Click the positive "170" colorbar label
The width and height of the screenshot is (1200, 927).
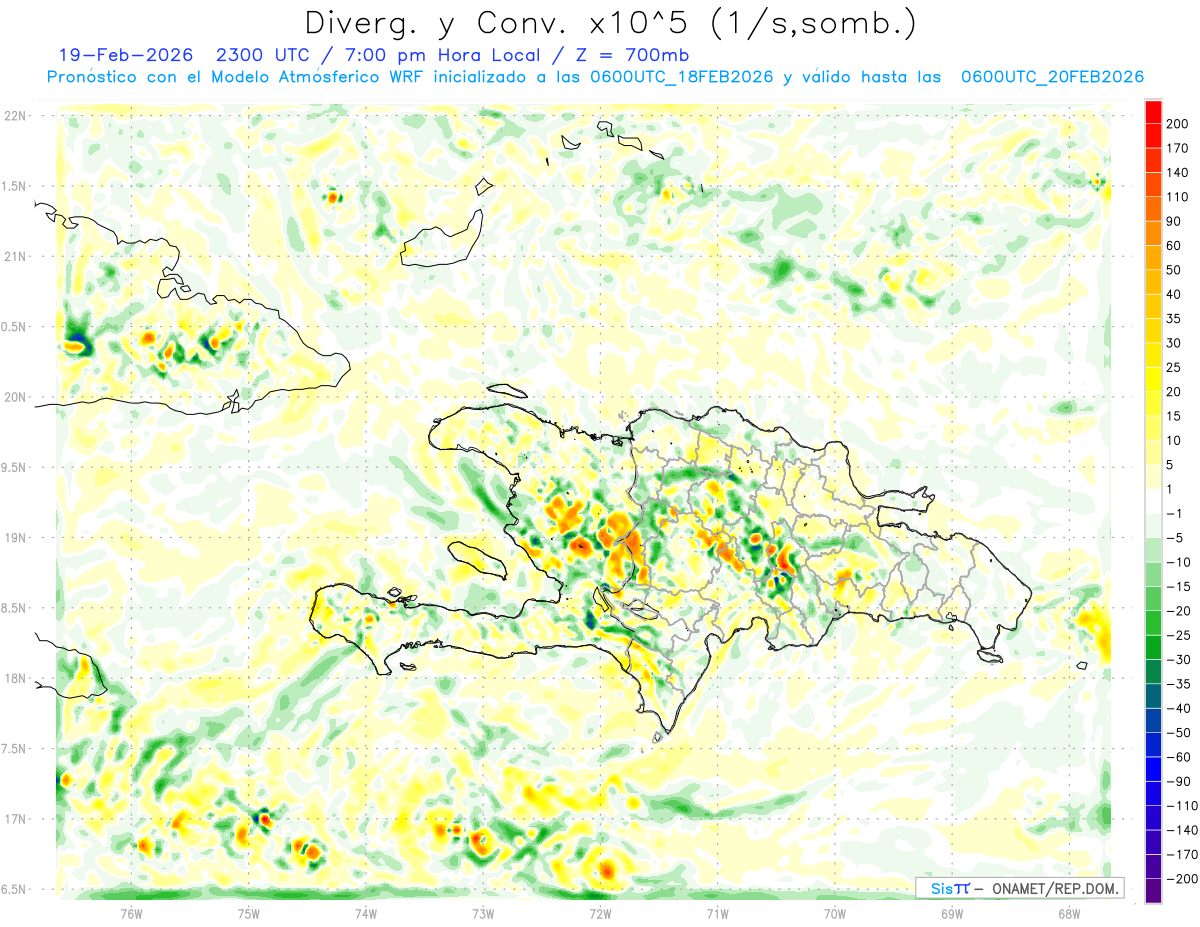tap(1178, 148)
